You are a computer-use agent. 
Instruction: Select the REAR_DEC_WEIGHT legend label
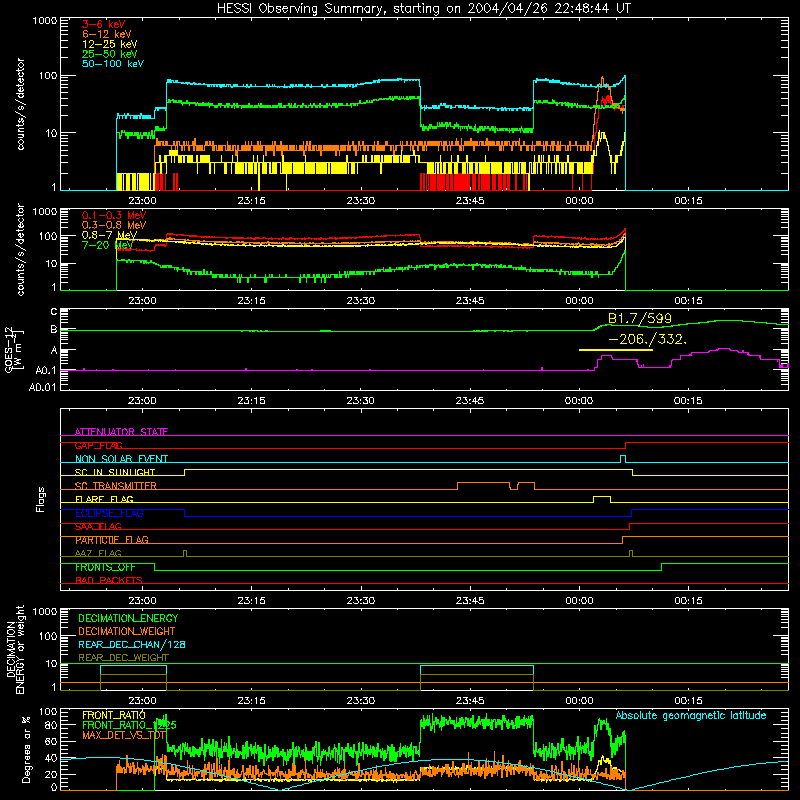[x=123, y=658]
